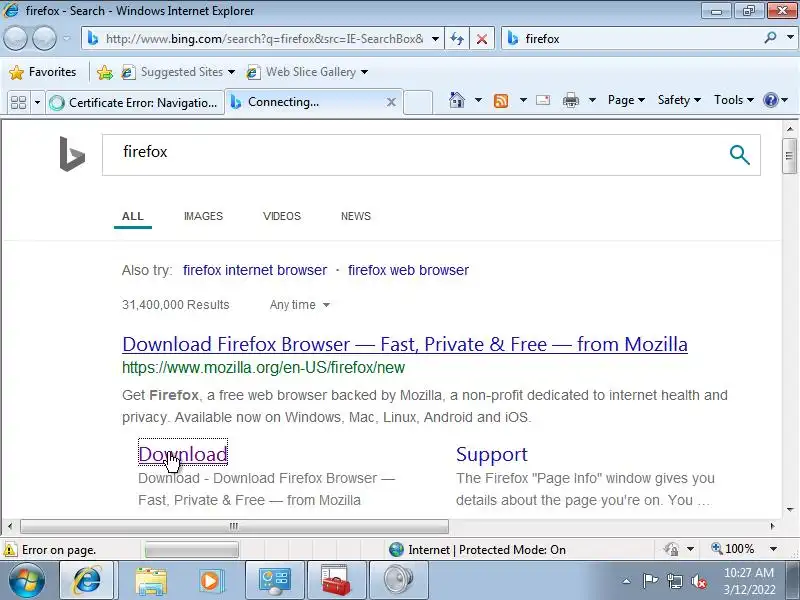Expand the Print dropdown arrow

(592, 100)
